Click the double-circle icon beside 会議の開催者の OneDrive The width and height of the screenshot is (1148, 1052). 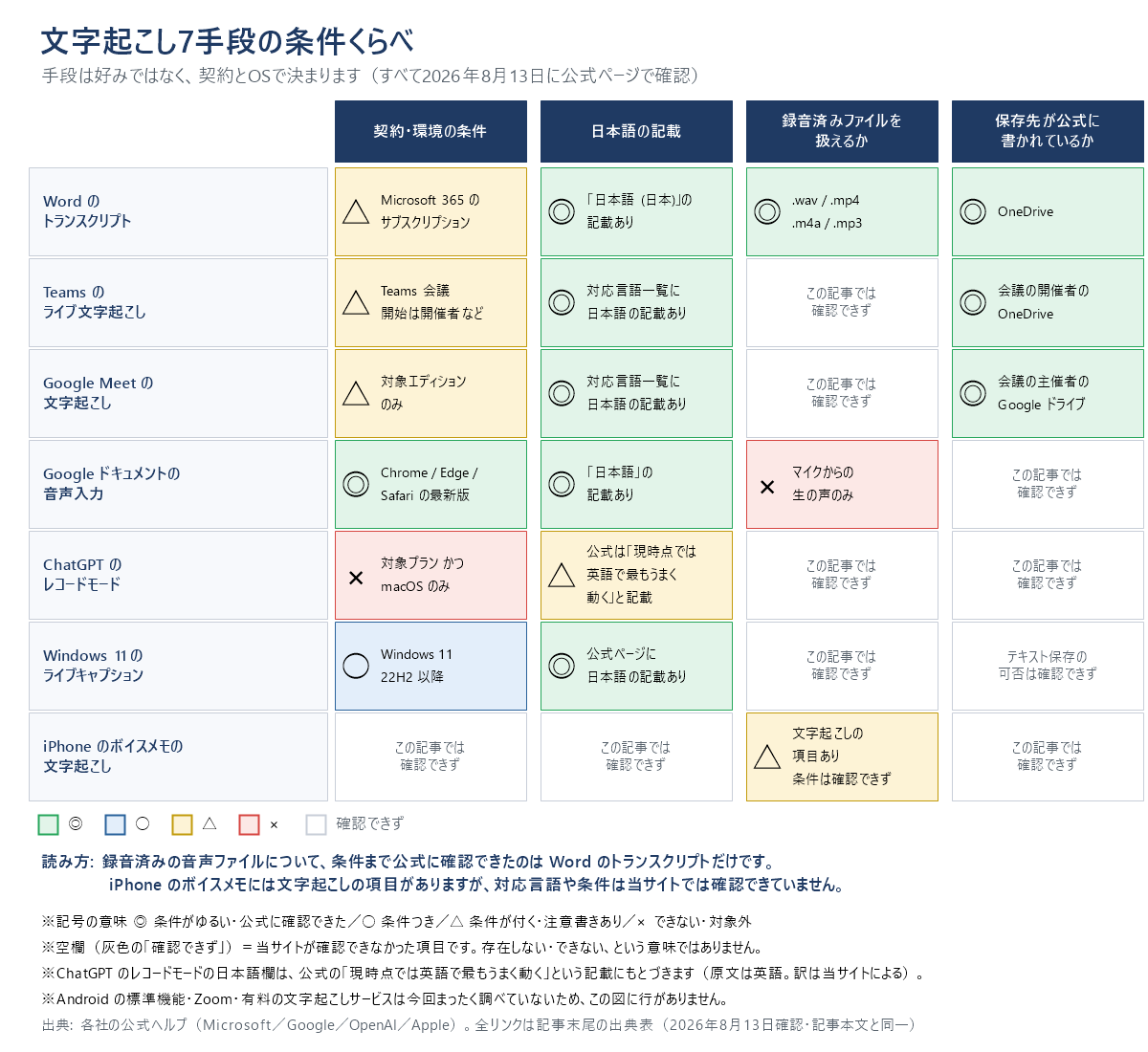[x=973, y=302]
